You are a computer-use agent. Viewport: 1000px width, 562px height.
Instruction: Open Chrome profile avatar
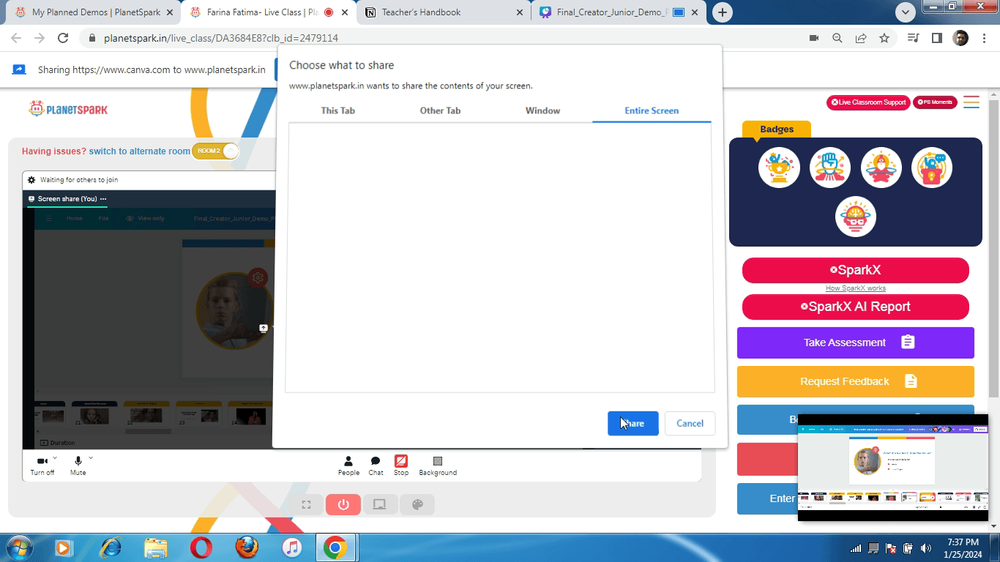pyautogui.click(x=960, y=38)
